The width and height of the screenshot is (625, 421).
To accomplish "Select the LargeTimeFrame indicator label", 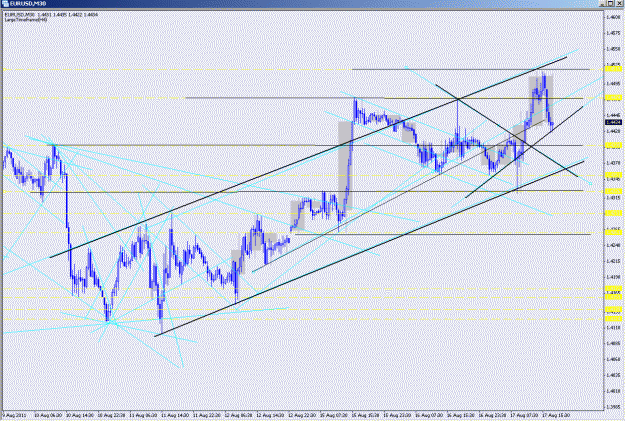I will (26, 19).
